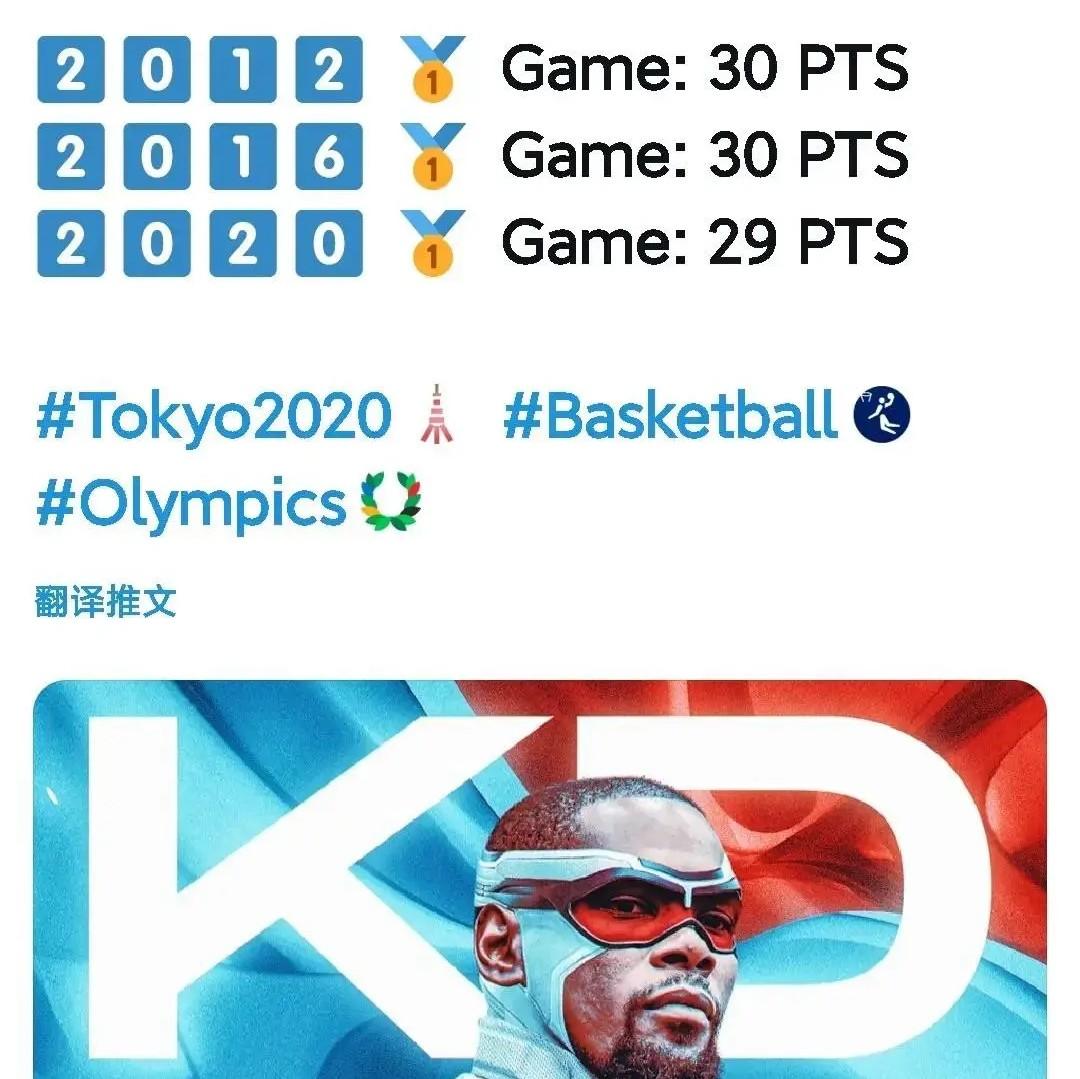Tap the 翻译推文 translate tweet link
The height and width of the screenshot is (1079, 1080).
coord(105,602)
